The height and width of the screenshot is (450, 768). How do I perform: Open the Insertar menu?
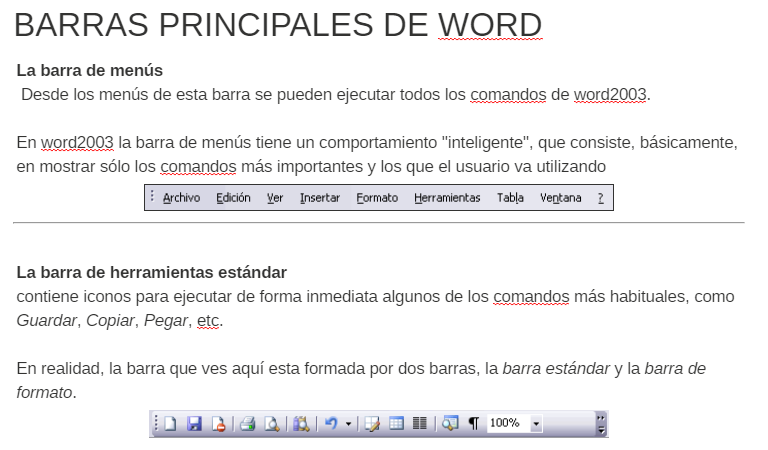tap(319, 198)
